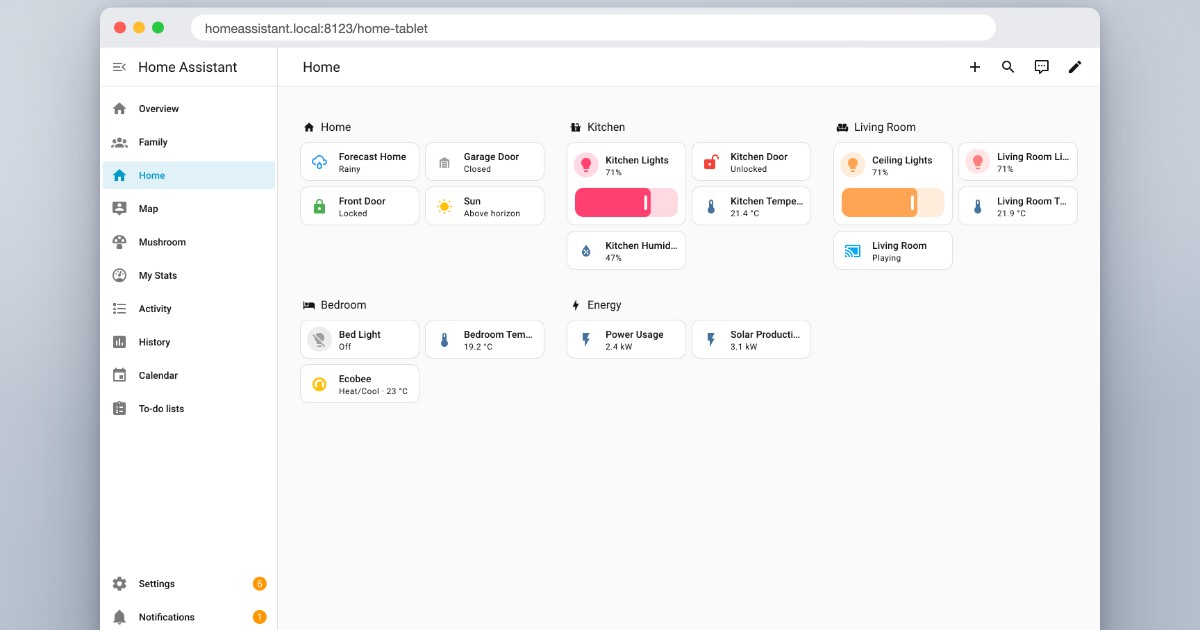
Task: Open the Assist chat icon
Action: click(x=1041, y=67)
